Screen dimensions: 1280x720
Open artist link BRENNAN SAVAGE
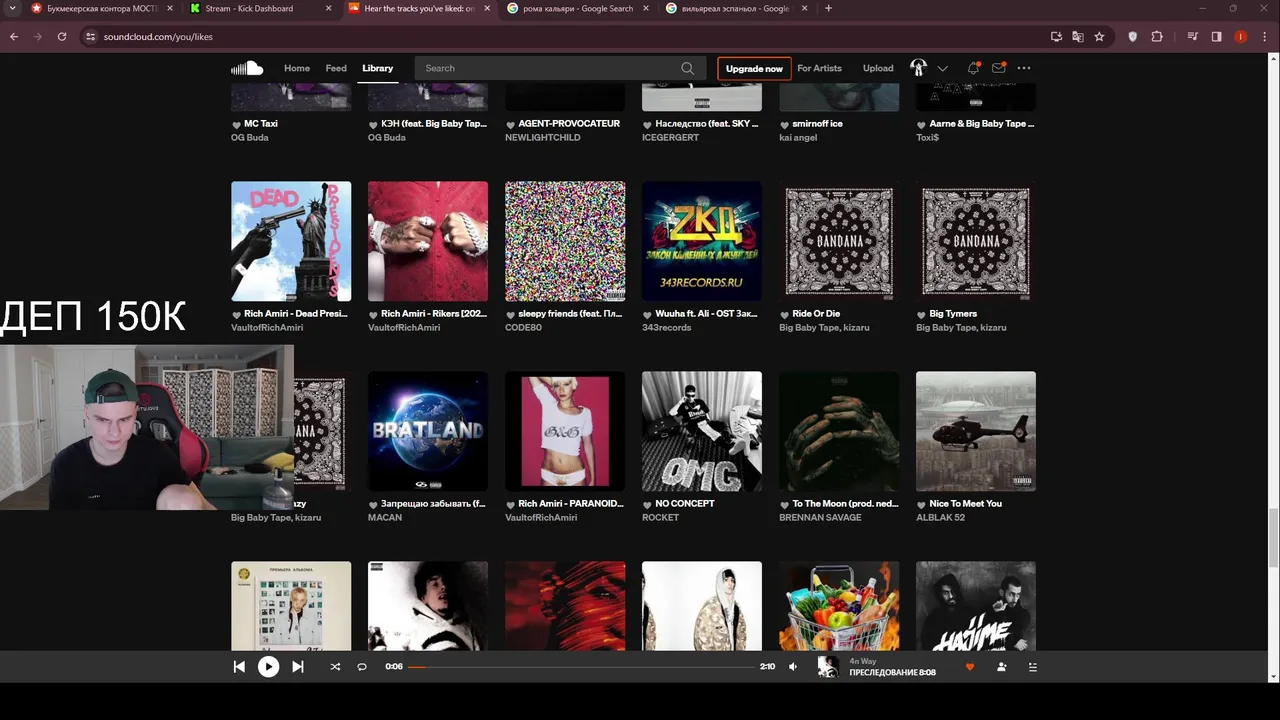[820, 517]
